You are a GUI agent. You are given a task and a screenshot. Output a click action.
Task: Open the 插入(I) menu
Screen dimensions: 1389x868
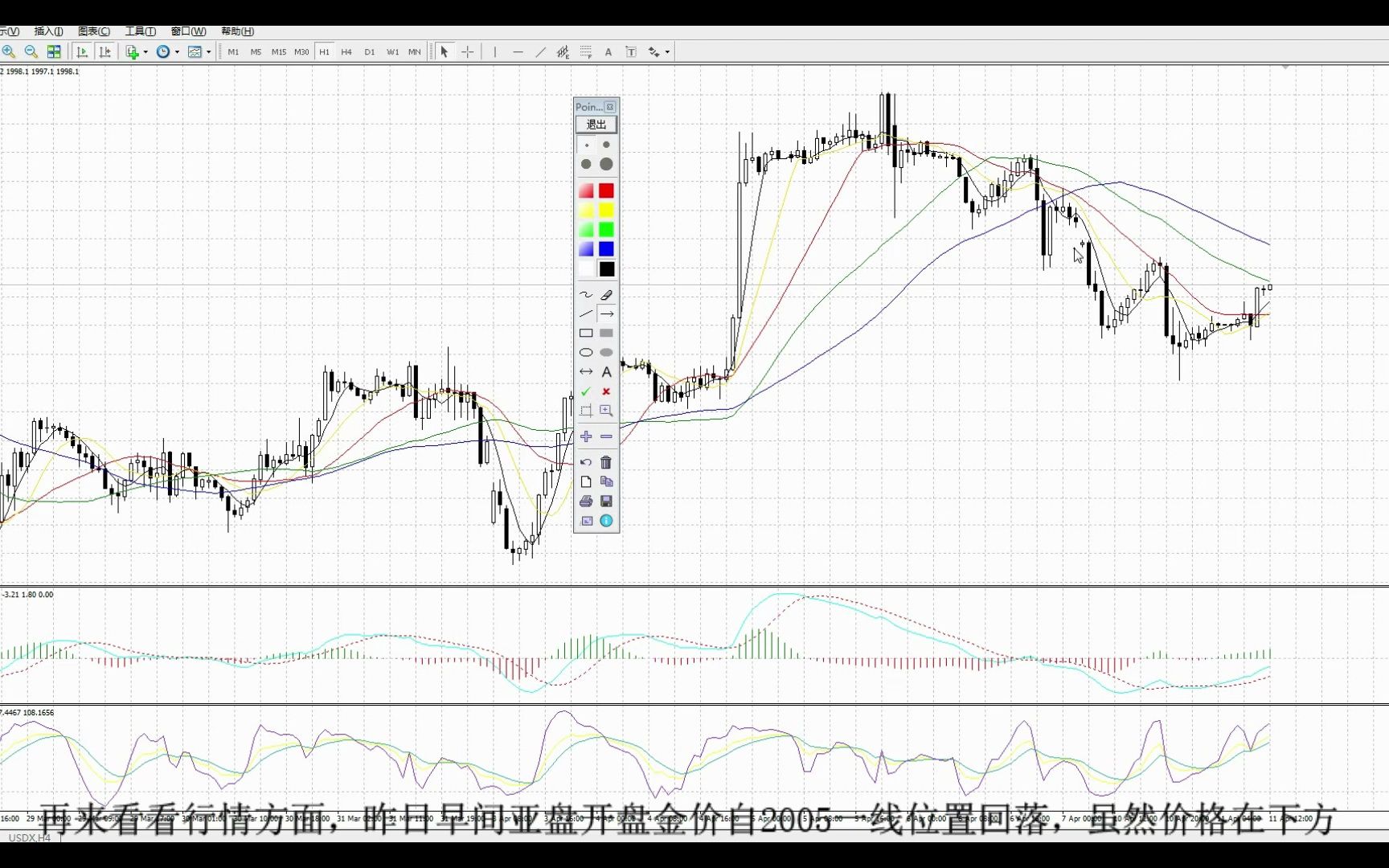(49, 31)
